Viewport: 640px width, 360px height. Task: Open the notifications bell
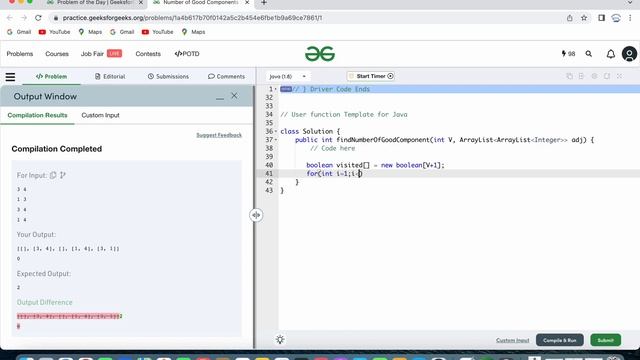coord(611,54)
